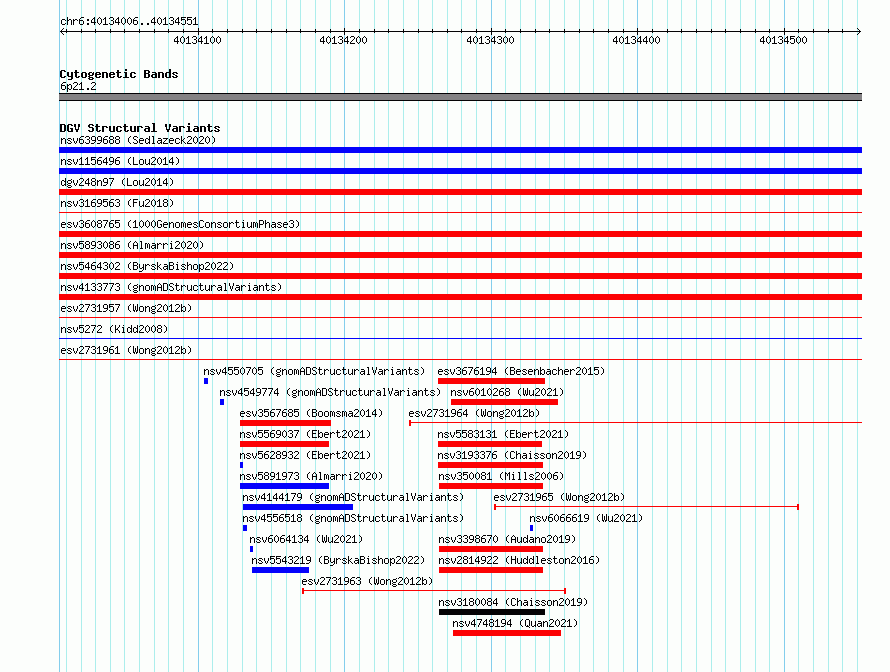Click the red bar under nsv6010268 (Wu2021)
Viewport: 890px width, 672px height.
504,402
